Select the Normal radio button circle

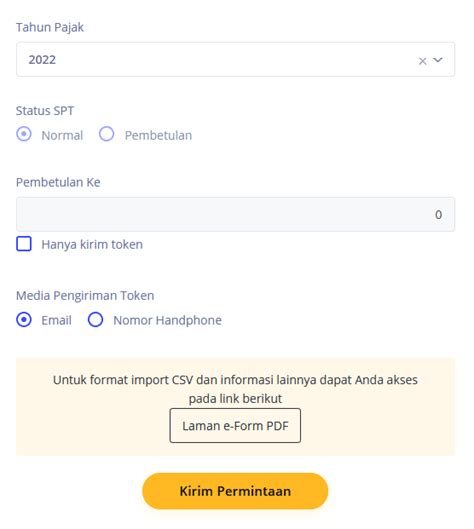24,134
